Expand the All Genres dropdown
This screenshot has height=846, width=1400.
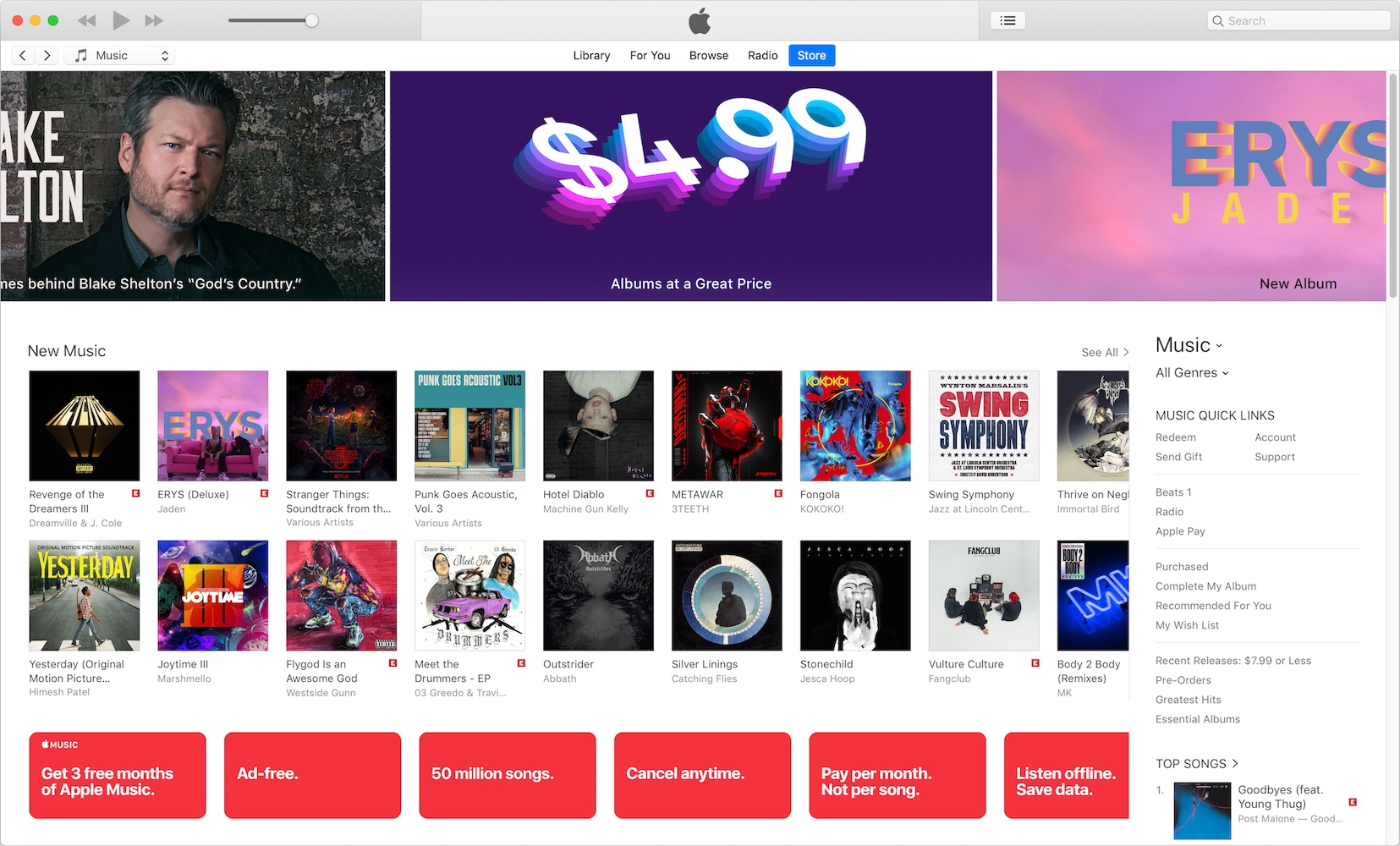pyautogui.click(x=1192, y=372)
